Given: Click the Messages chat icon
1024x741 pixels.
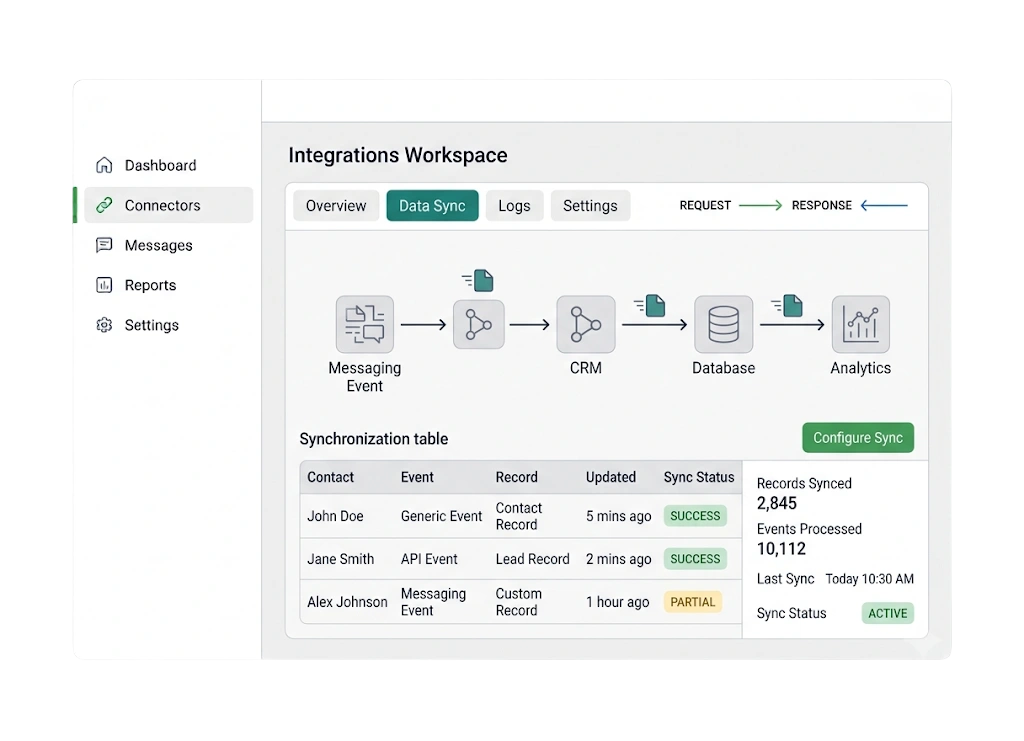Looking at the screenshot, I should 104,245.
